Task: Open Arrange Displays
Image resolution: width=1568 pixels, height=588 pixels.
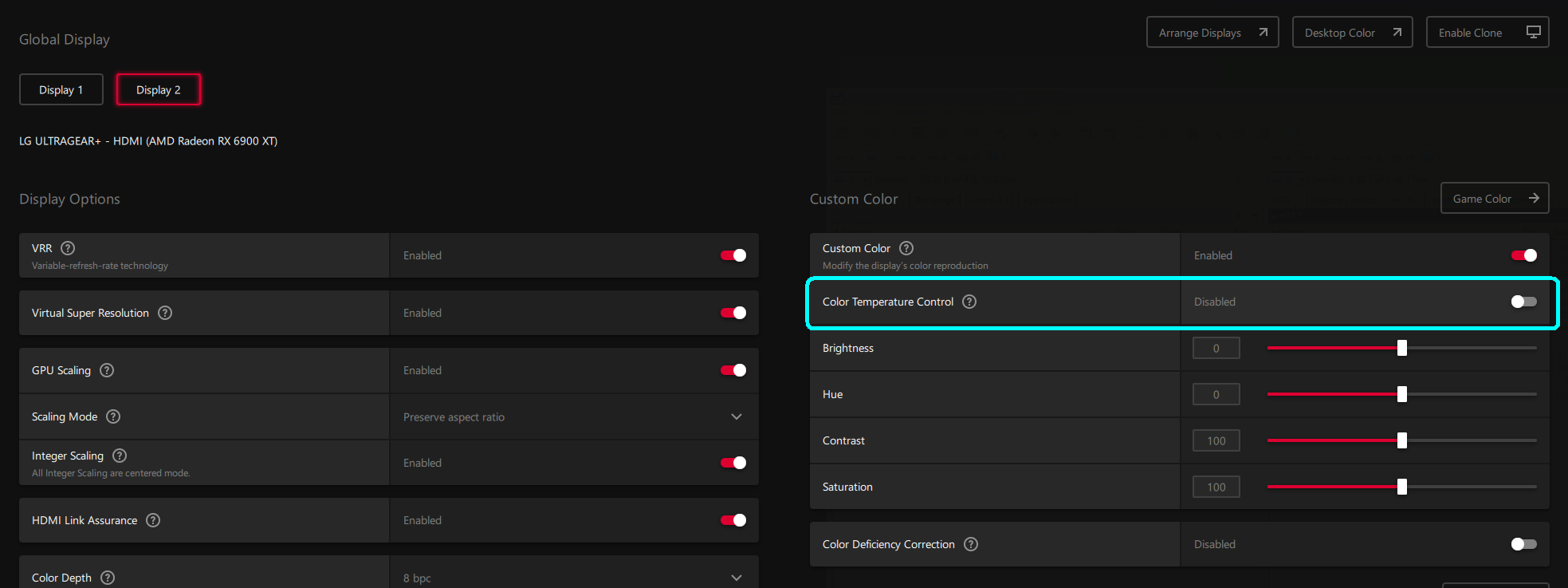Action: click(1212, 33)
